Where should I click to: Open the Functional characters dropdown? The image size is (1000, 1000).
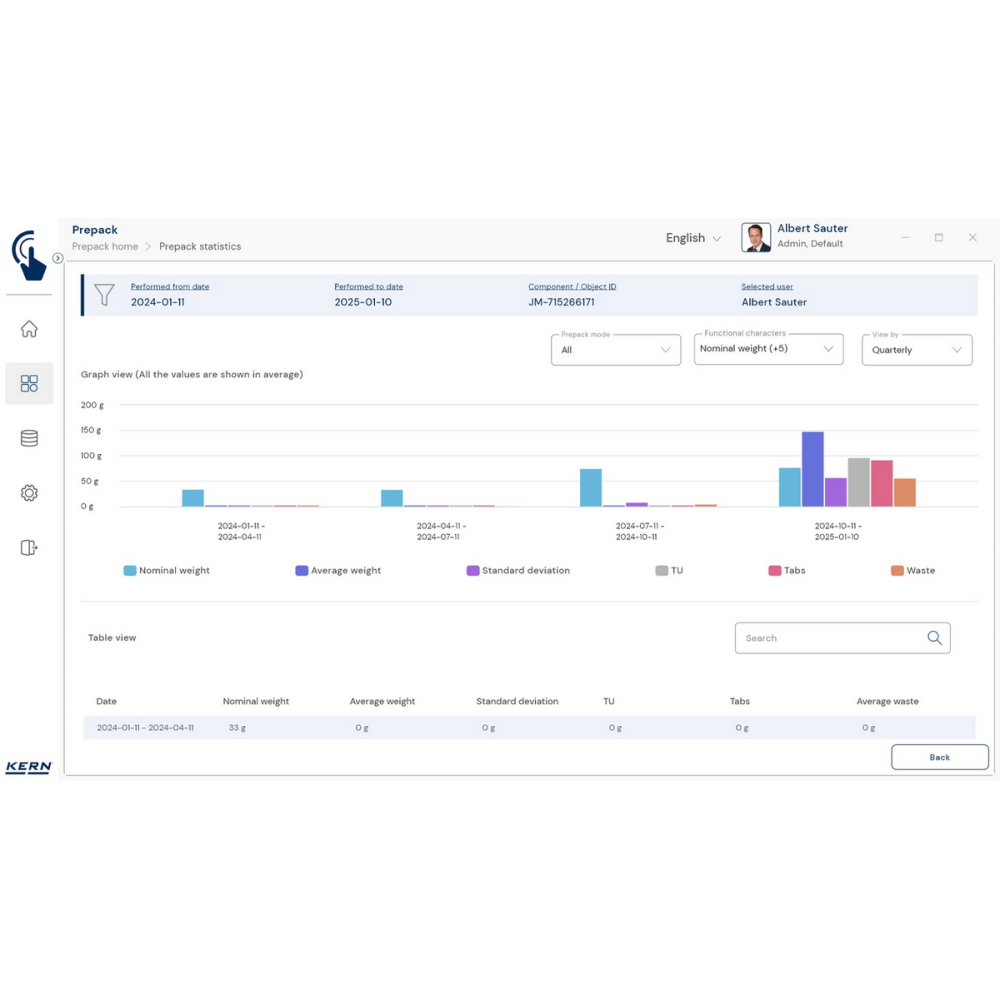coord(767,349)
